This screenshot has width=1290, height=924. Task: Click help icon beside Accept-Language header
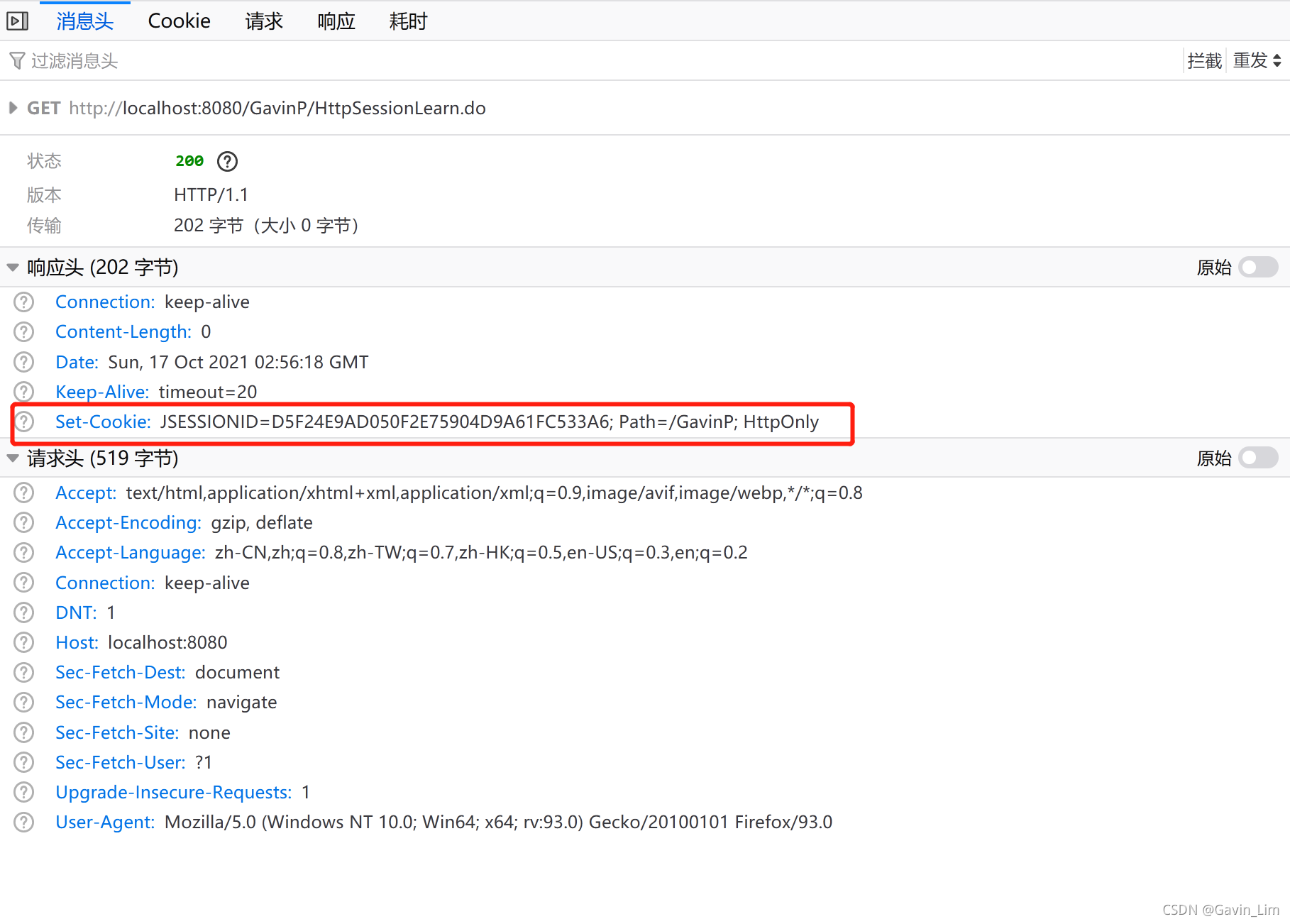point(24,553)
